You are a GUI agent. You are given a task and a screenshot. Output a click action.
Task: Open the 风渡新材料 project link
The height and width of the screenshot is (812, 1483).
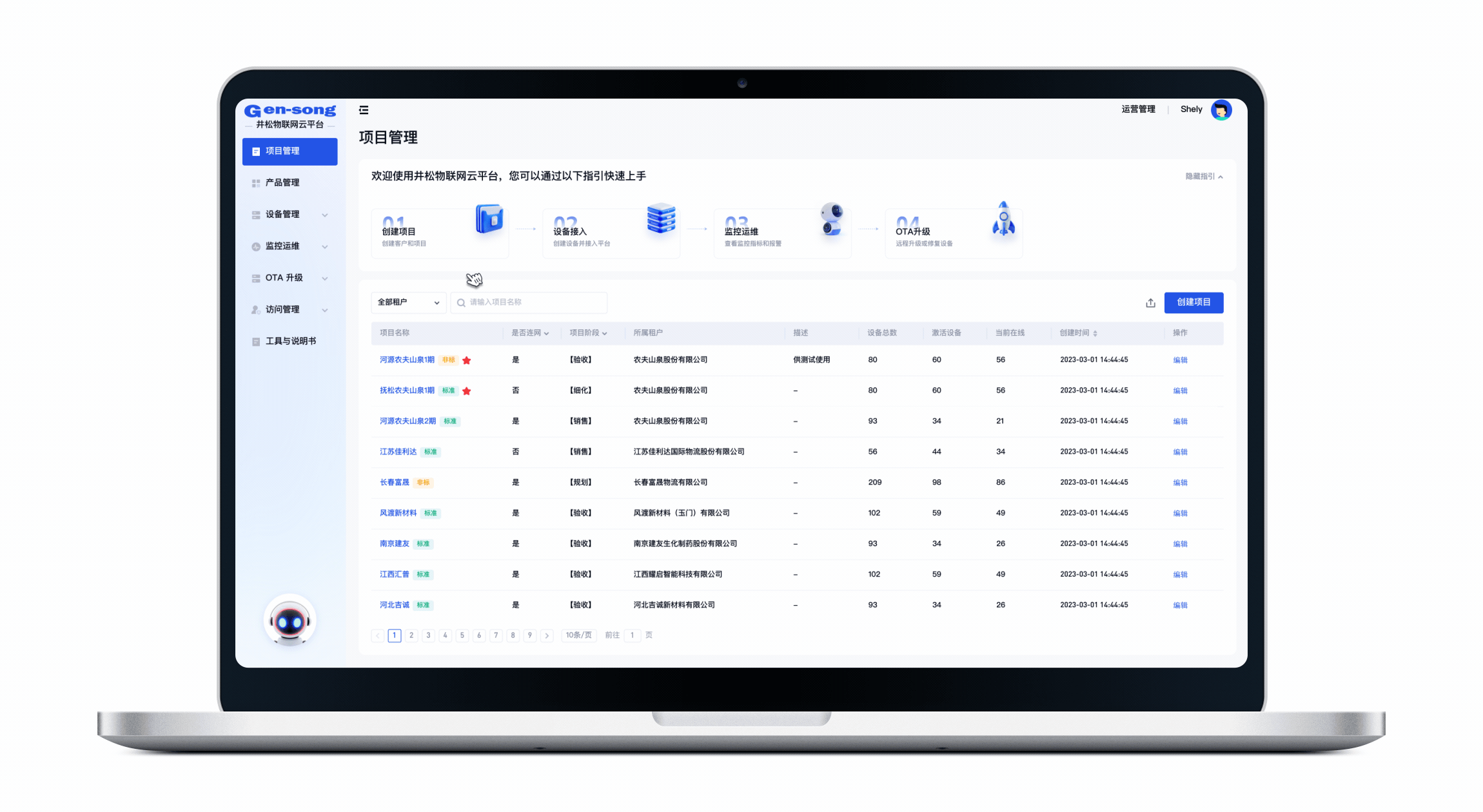(x=398, y=513)
